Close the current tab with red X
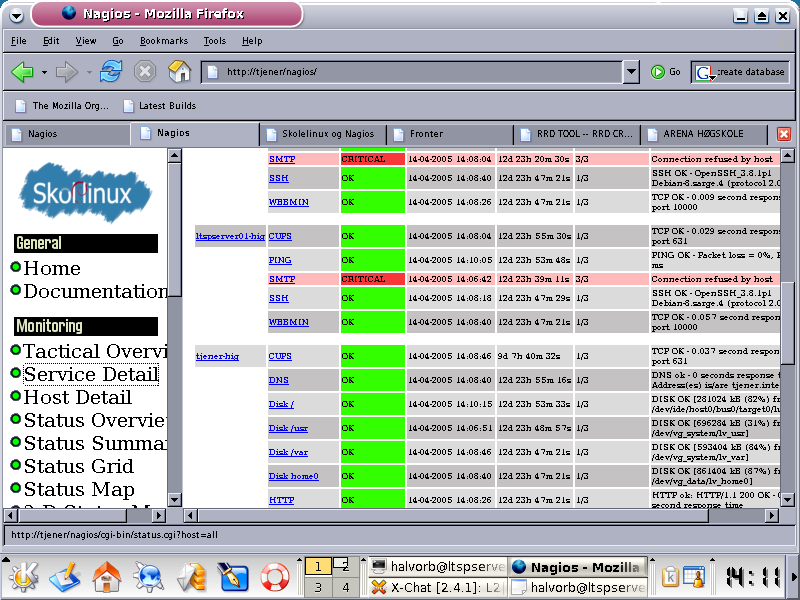800x600 pixels. (x=784, y=134)
